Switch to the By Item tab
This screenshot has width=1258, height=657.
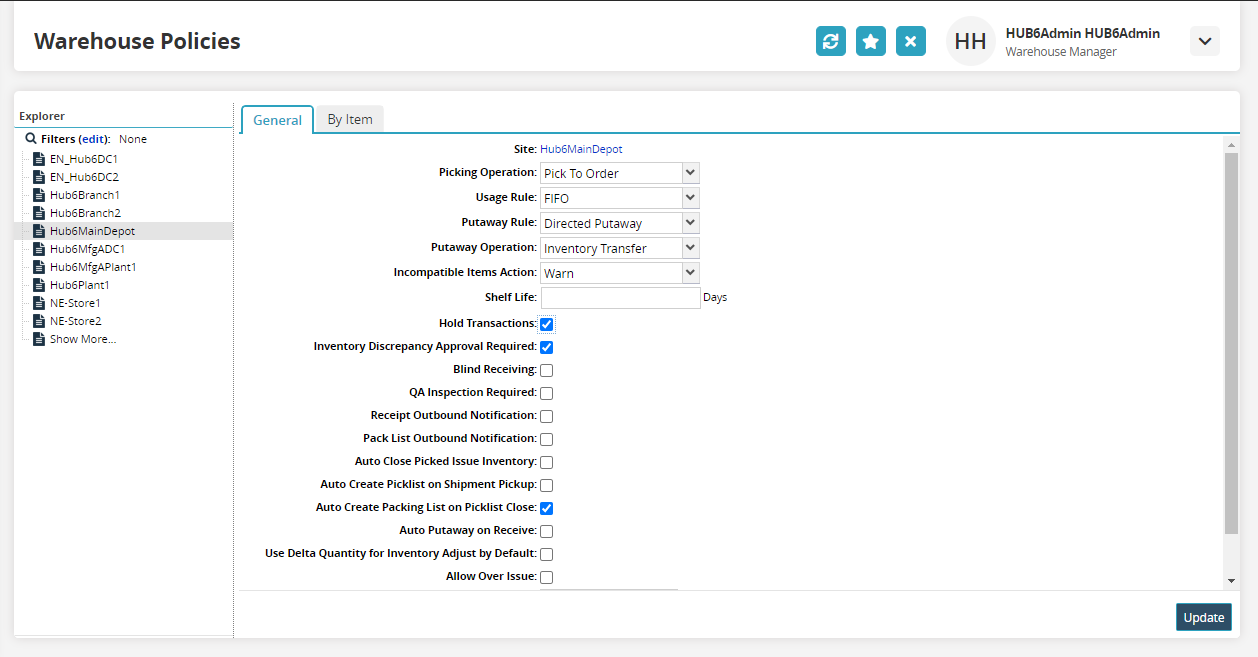(350, 119)
